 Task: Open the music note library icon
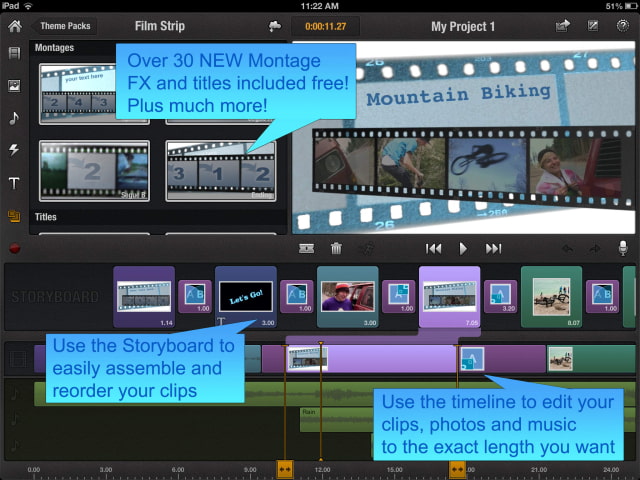(x=14, y=118)
